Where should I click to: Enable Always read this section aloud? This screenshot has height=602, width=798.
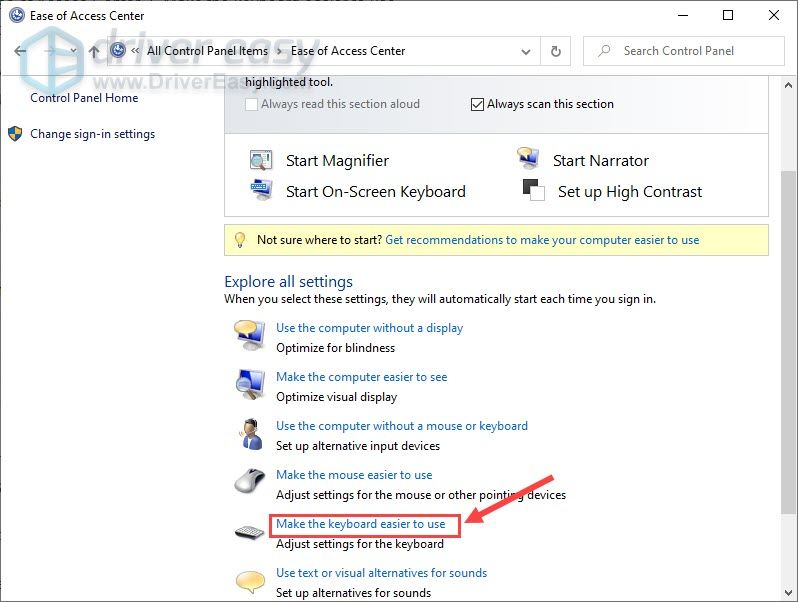[252, 104]
